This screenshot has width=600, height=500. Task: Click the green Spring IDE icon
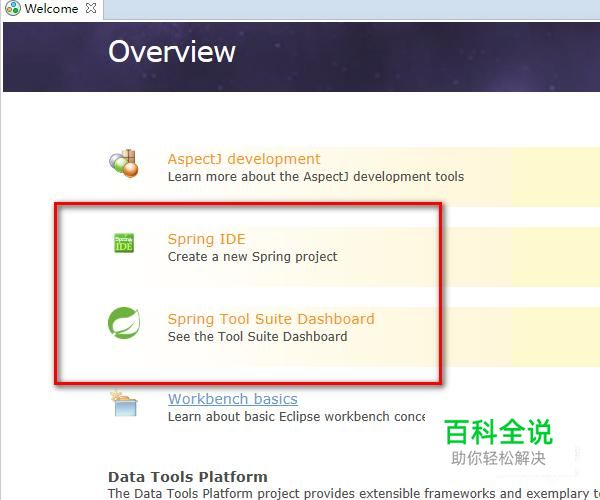124,243
